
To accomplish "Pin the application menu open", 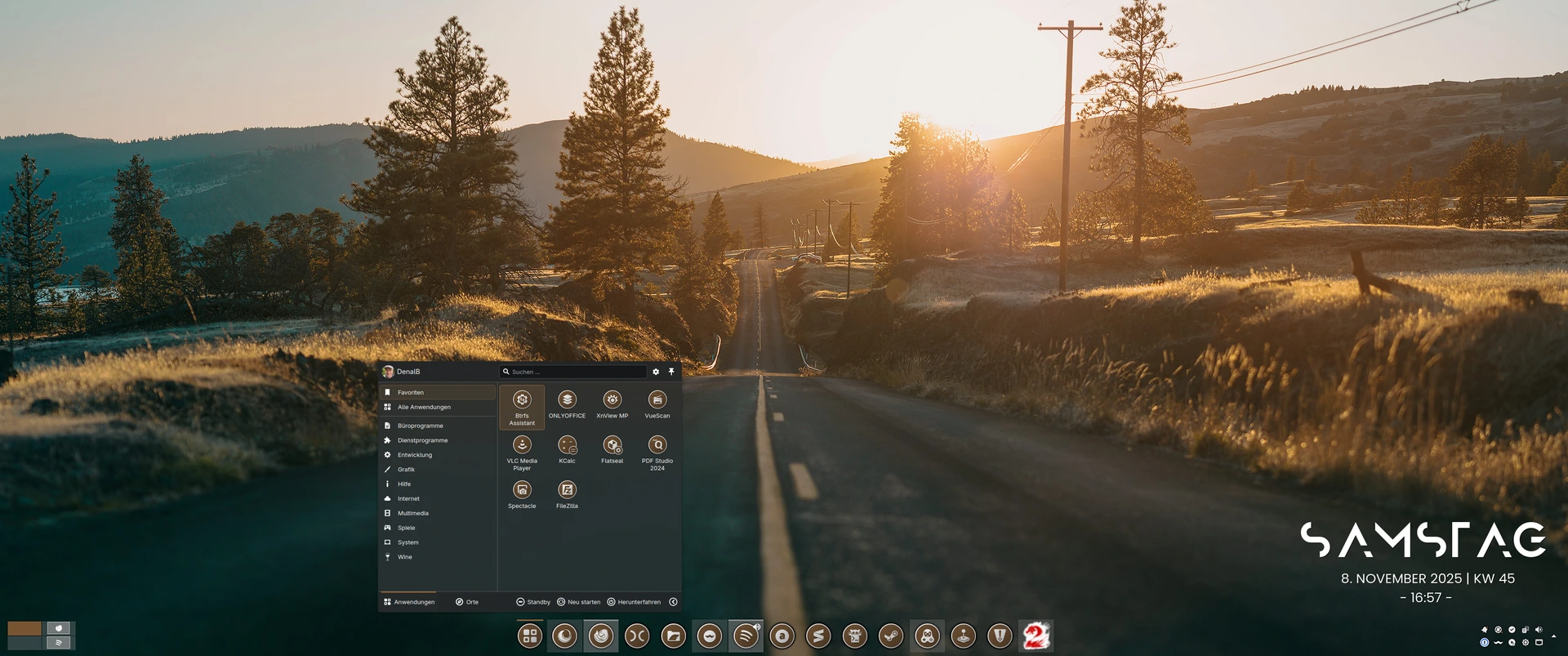I will tap(671, 372).
